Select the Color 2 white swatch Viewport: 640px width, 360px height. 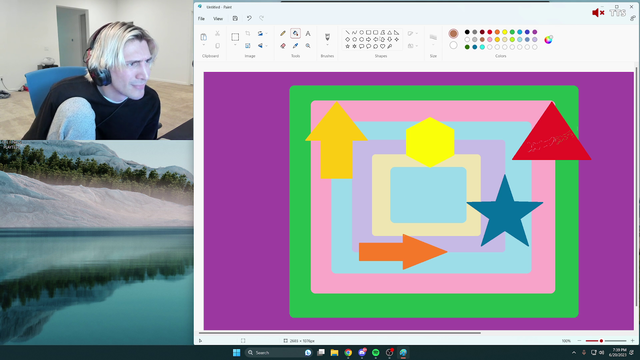(x=453, y=45)
